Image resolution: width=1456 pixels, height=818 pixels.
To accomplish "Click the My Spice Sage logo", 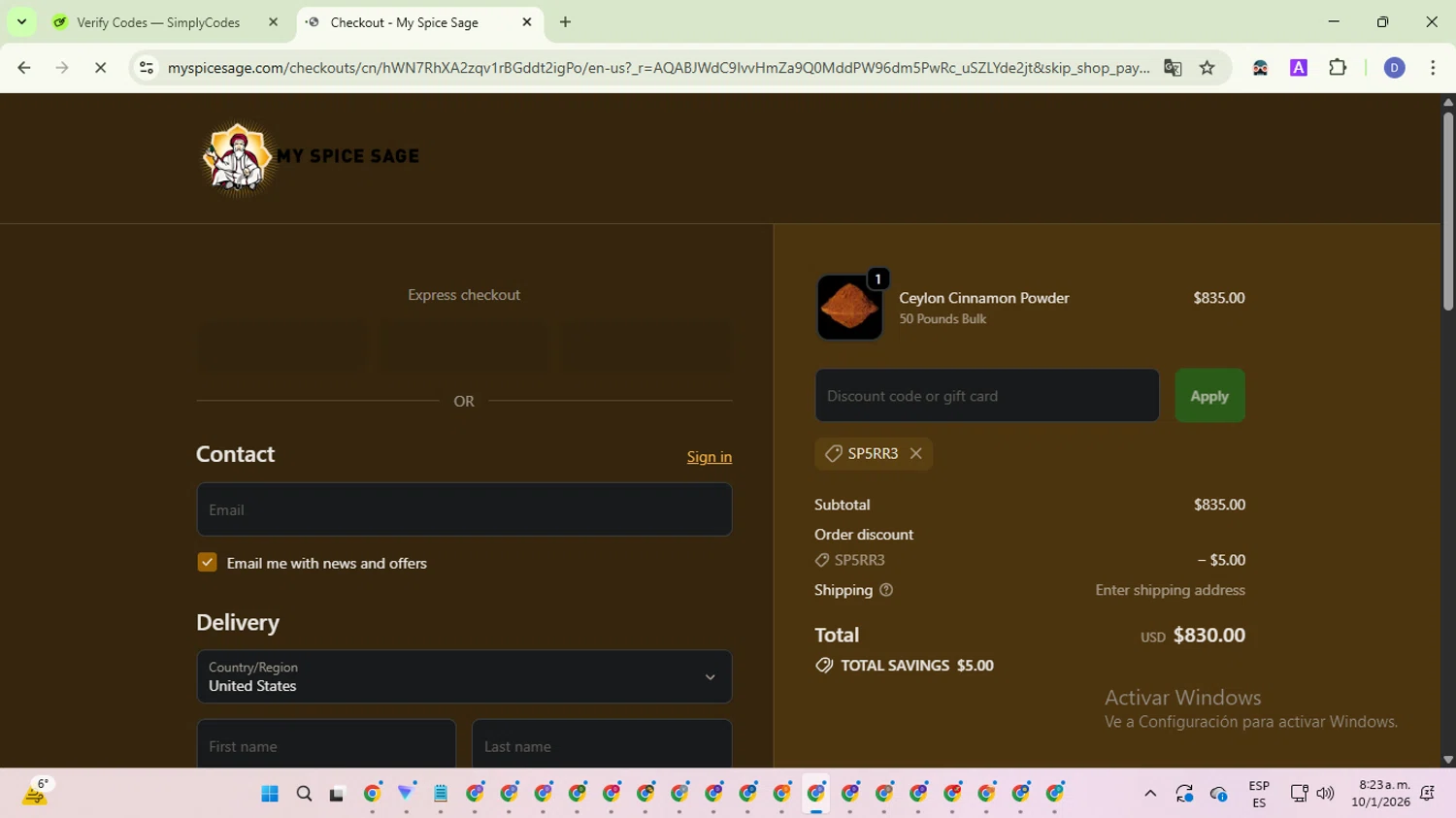I will coord(311,157).
